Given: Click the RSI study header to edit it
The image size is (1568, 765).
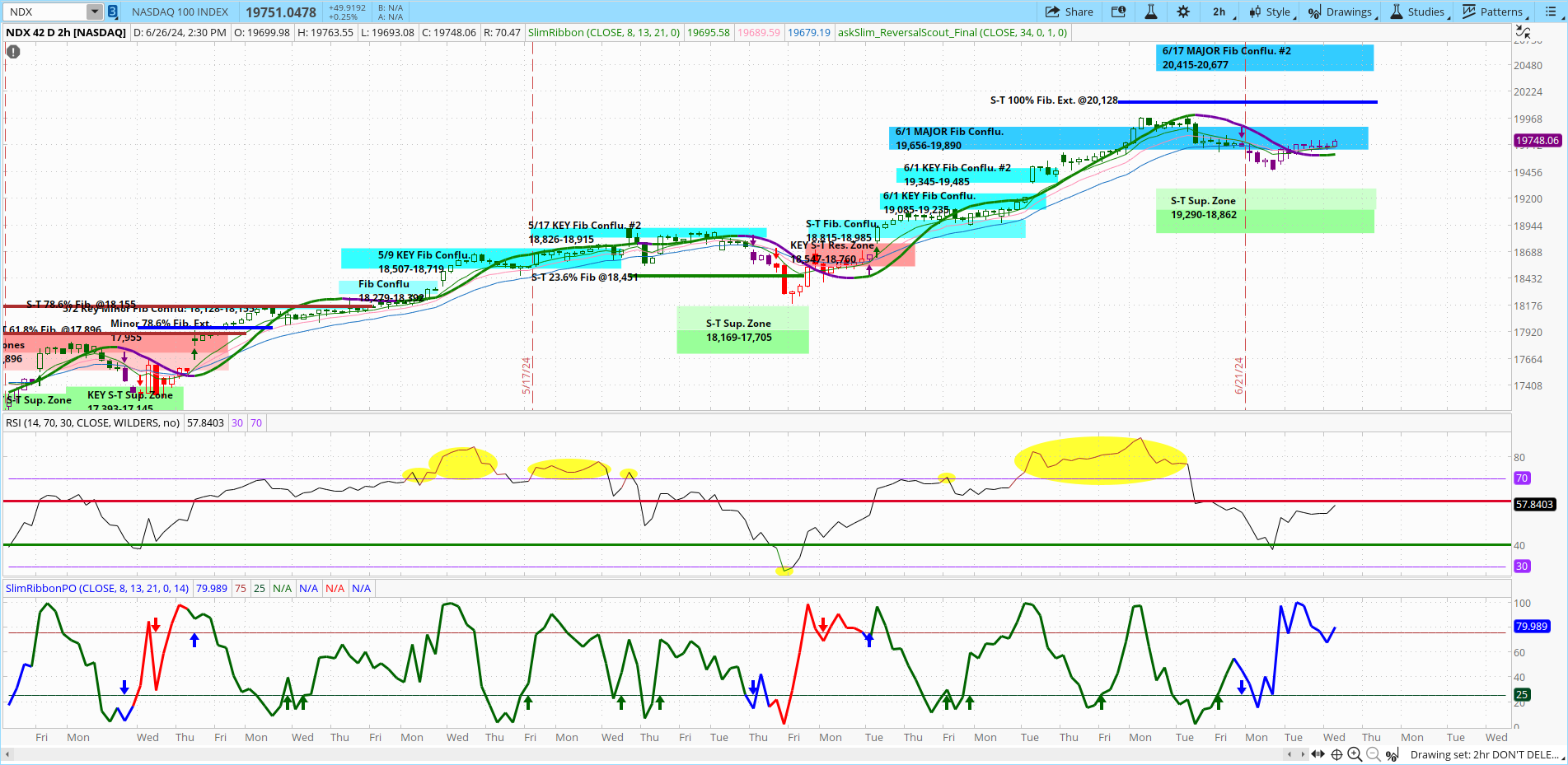Looking at the screenshot, I should (92, 422).
